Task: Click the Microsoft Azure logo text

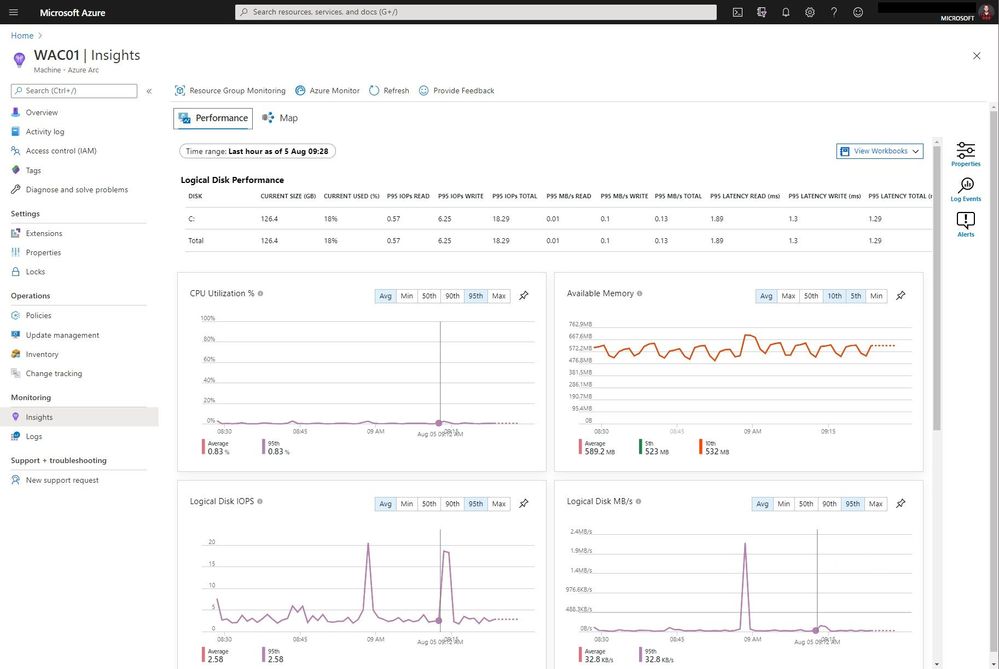Action: click(x=72, y=12)
